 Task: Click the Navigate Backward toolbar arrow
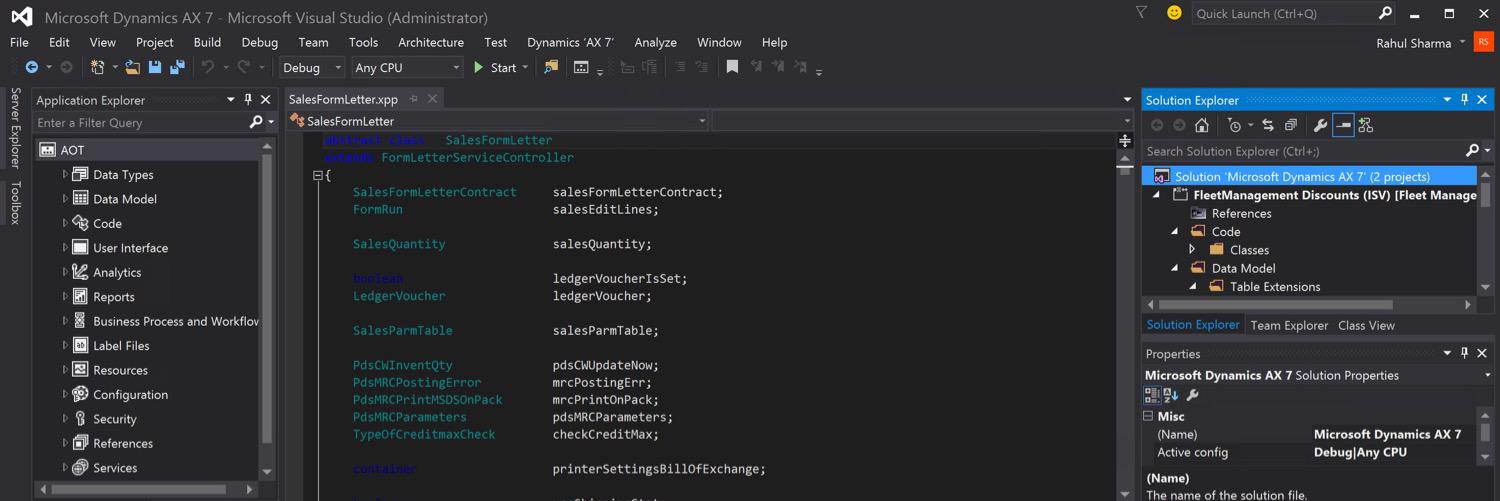click(32, 67)
